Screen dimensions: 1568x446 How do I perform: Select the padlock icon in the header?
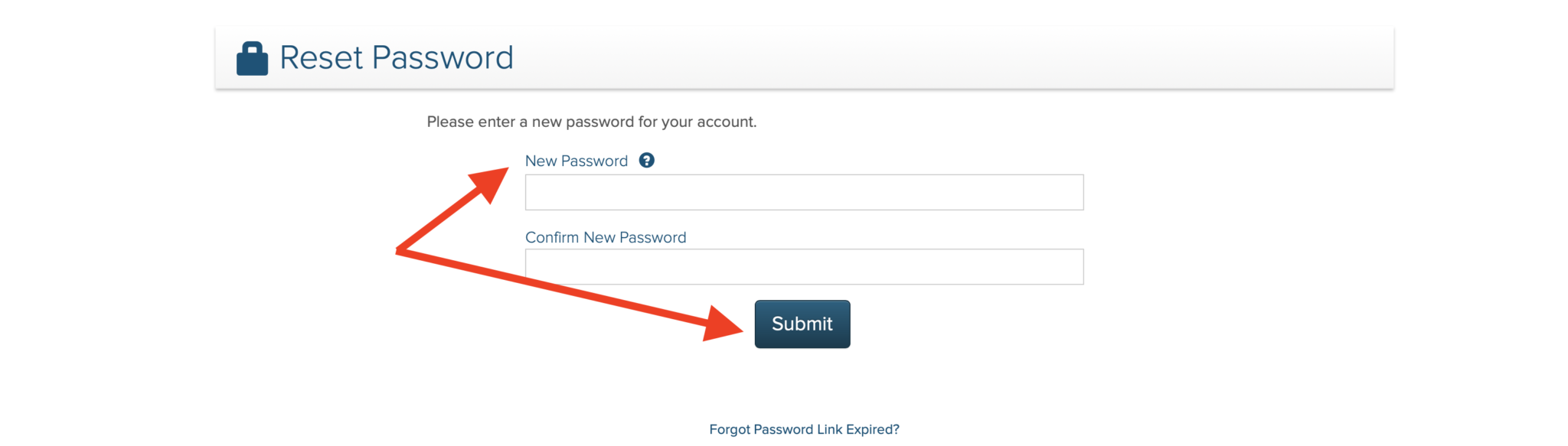pyautogui.click(x=252, y=58)
